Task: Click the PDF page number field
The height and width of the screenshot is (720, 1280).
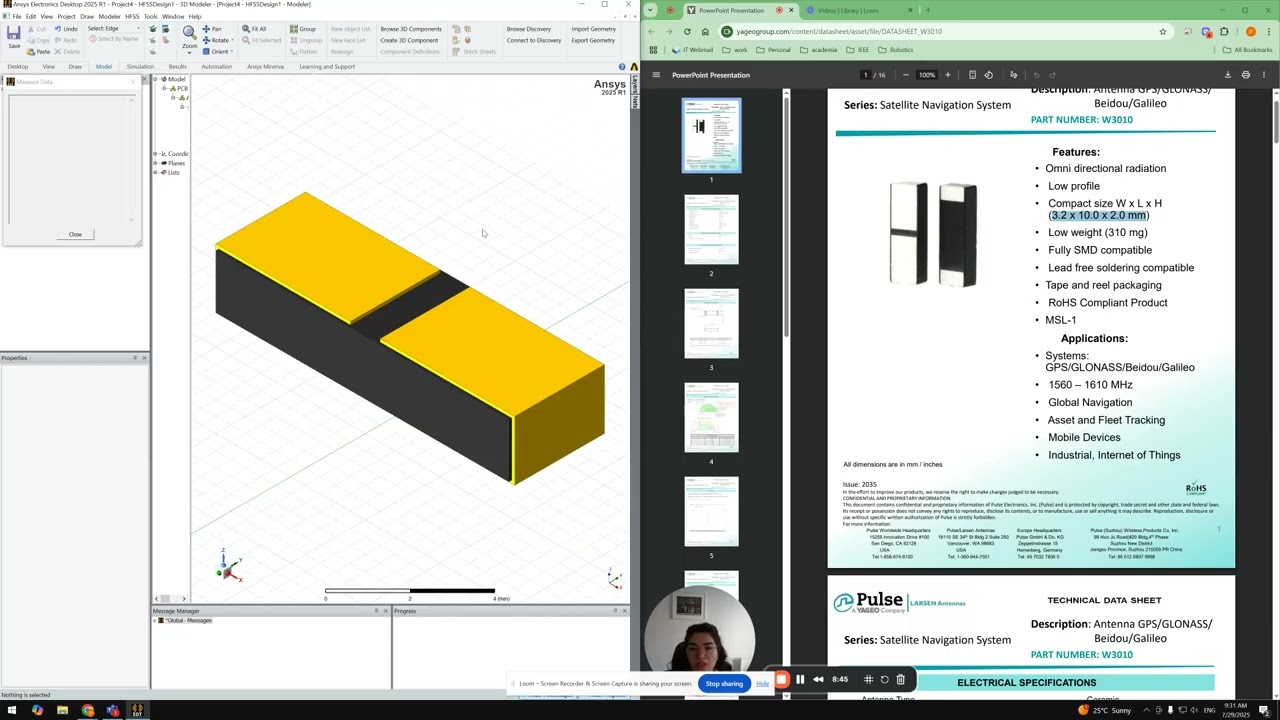Action: [866, 75]
